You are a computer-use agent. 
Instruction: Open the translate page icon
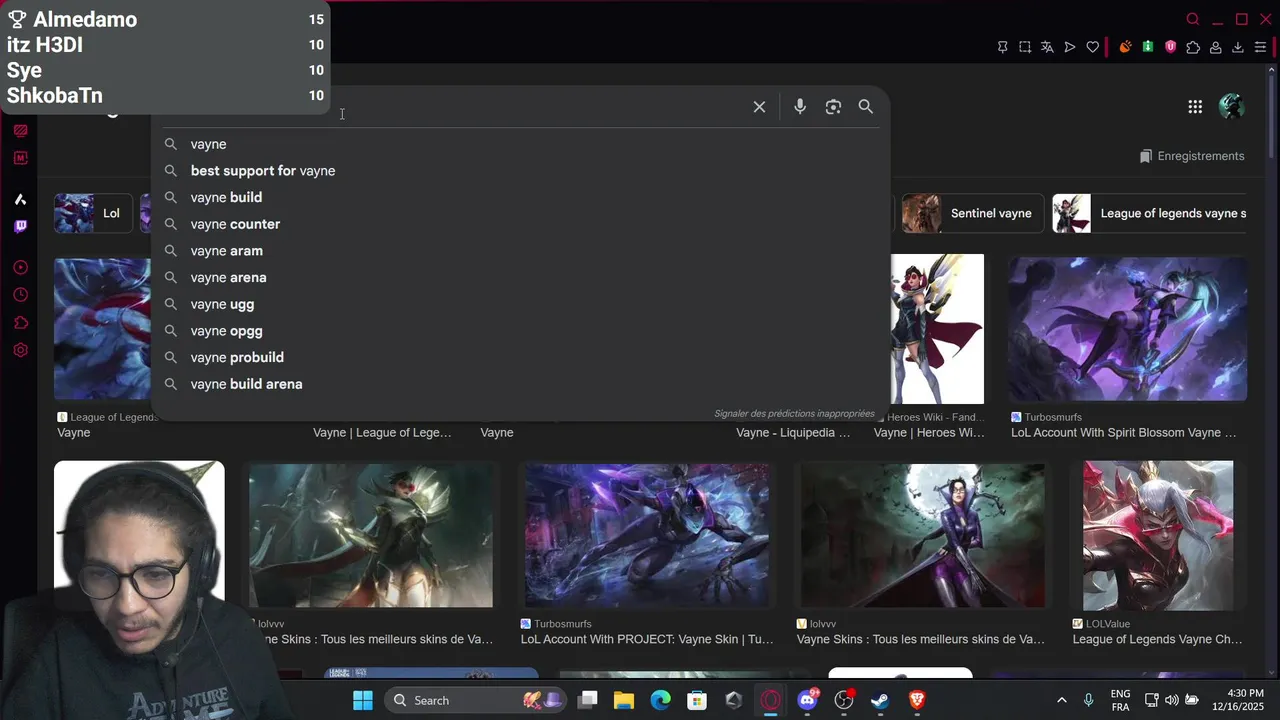point(1047,47)
